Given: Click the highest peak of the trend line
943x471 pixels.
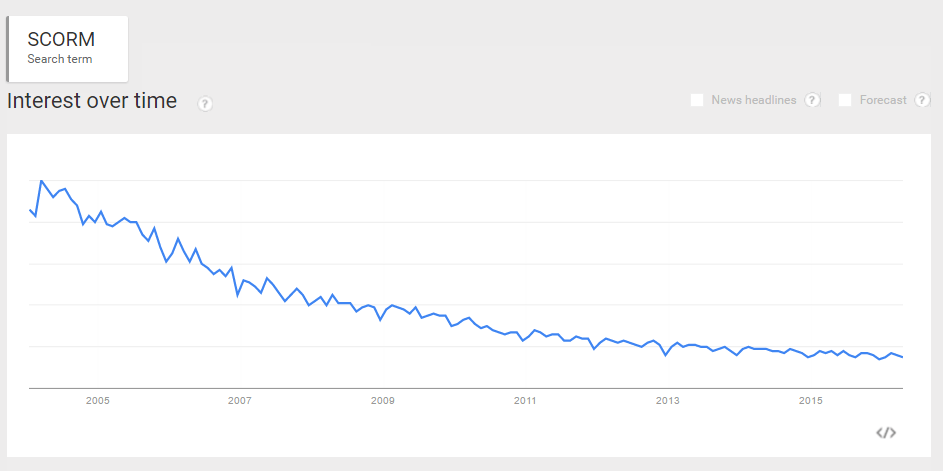Looking at the screenshot, I should tap(41, 181).
